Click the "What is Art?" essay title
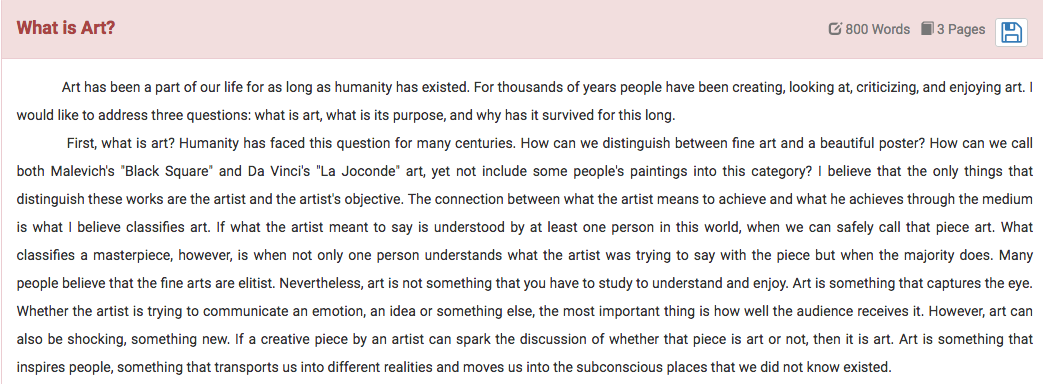1043x384 pixels. 66,29
